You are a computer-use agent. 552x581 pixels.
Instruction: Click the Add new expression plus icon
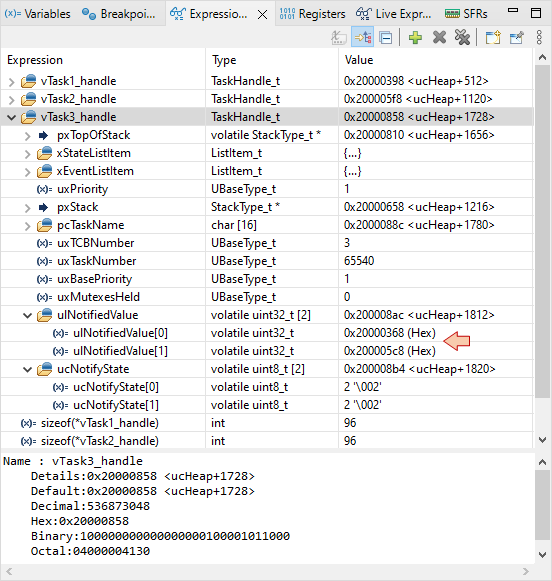(415, 37)
